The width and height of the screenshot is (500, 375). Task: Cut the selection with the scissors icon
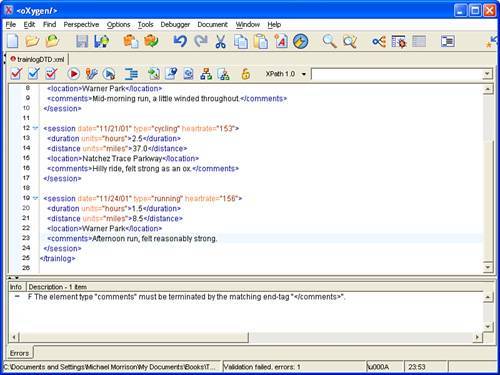click(220, 41)
